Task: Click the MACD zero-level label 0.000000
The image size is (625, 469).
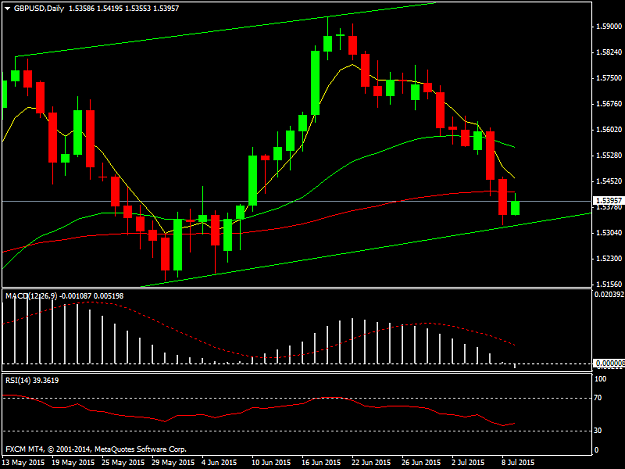Action: (x=609, y=363)
